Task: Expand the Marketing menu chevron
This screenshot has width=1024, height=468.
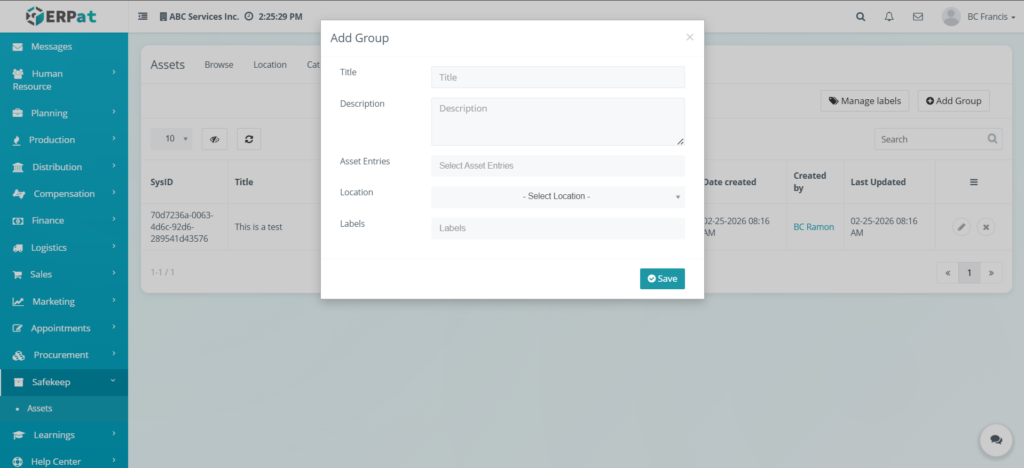Action: pos(114,300)
